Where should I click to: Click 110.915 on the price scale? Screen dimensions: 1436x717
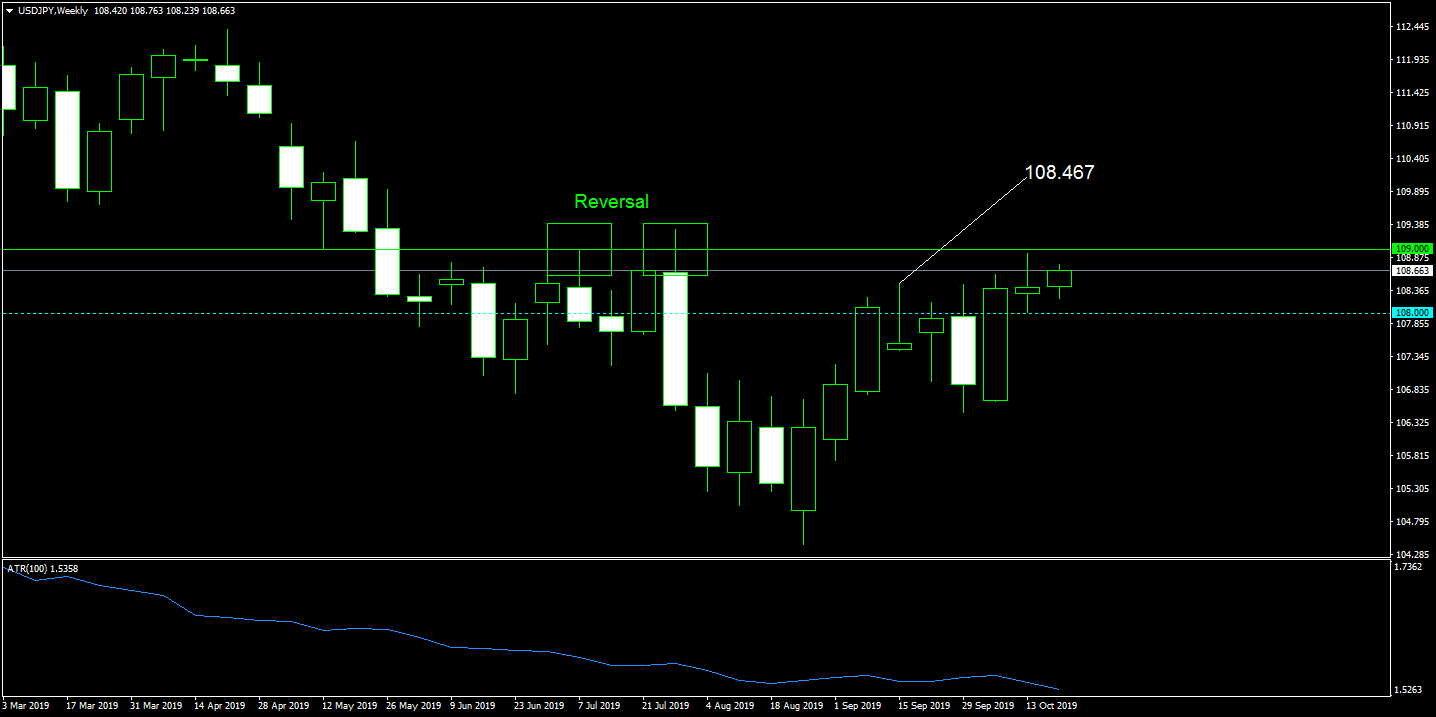pyautogui.click(x=1411, y=126)
